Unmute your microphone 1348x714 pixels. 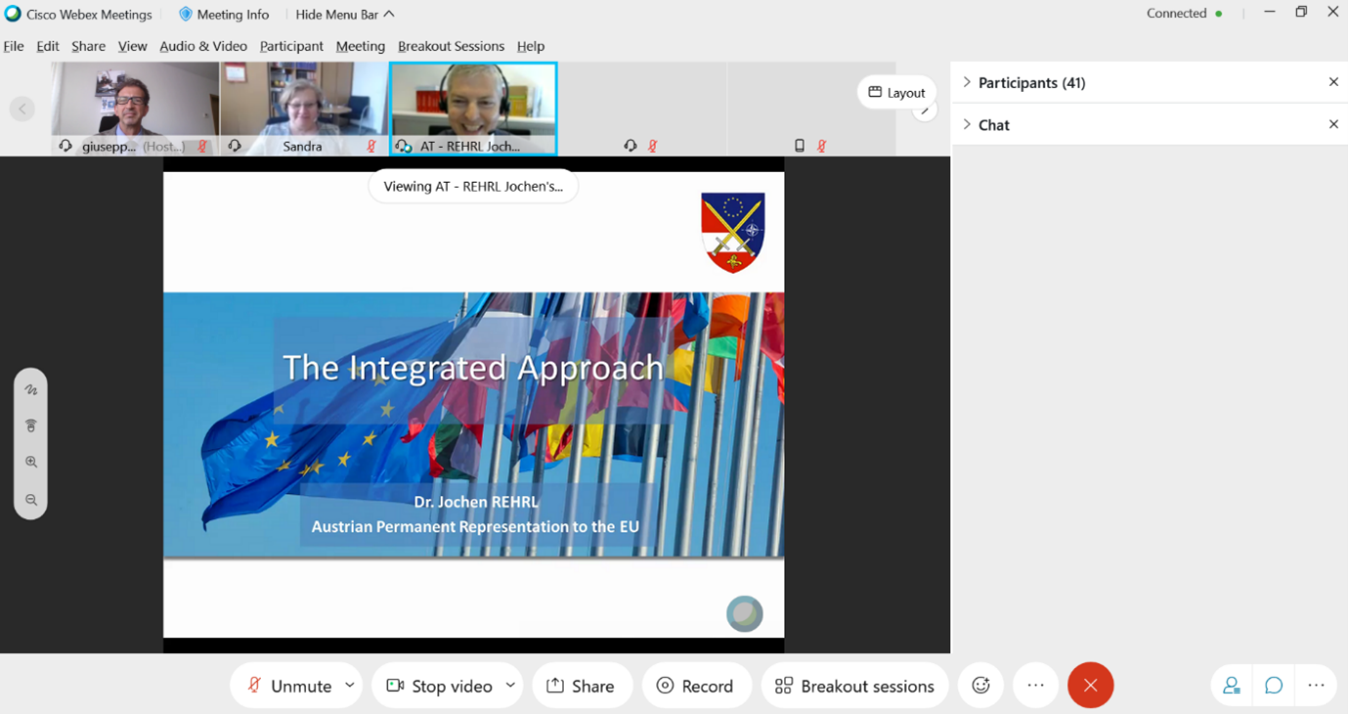click(x=288, y=686)
